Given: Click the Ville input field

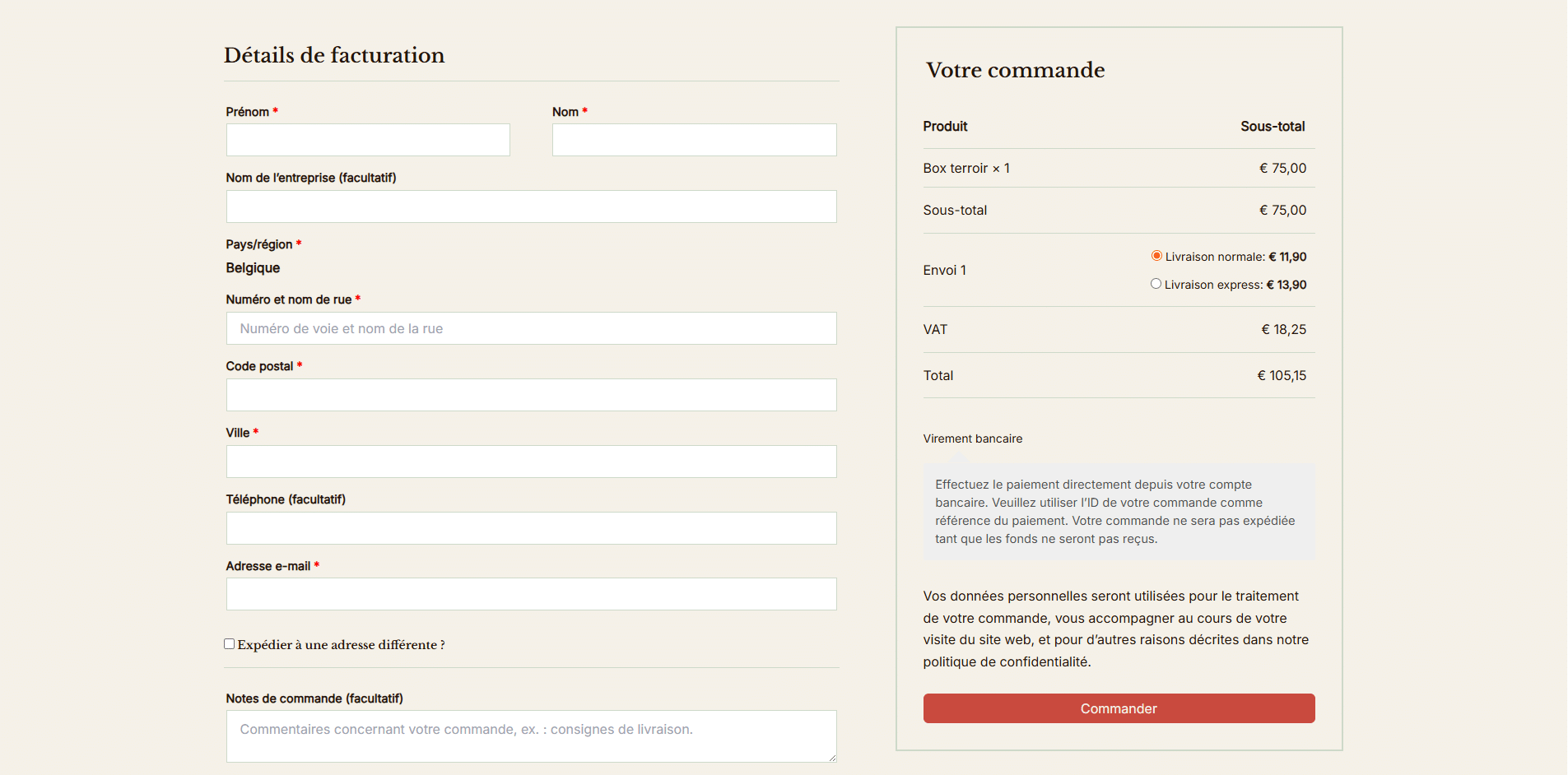Looking at the screenshot, I should click(531, 462).
